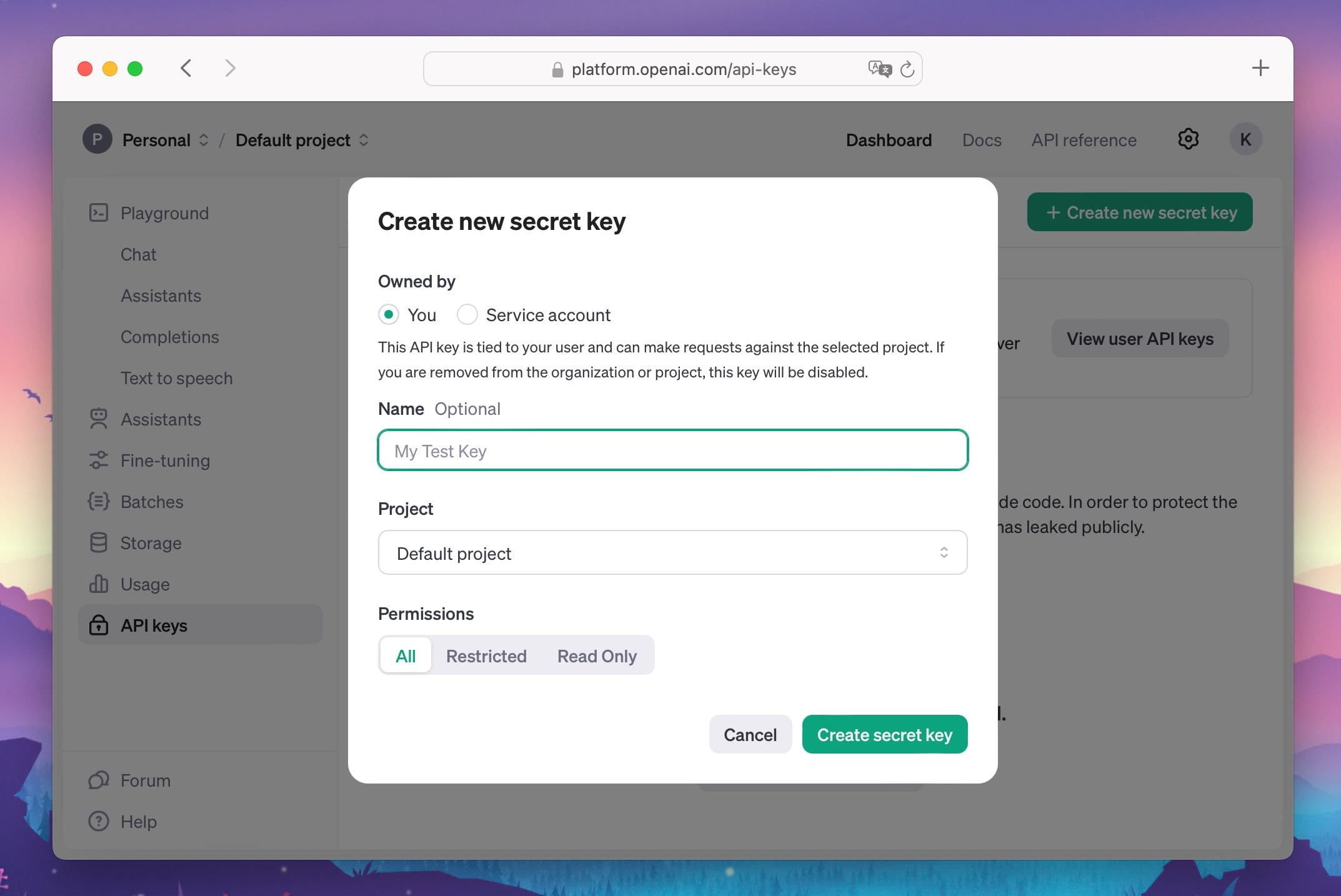
Task: Expand the Personal organization switcher
Action: coord(204,140)
